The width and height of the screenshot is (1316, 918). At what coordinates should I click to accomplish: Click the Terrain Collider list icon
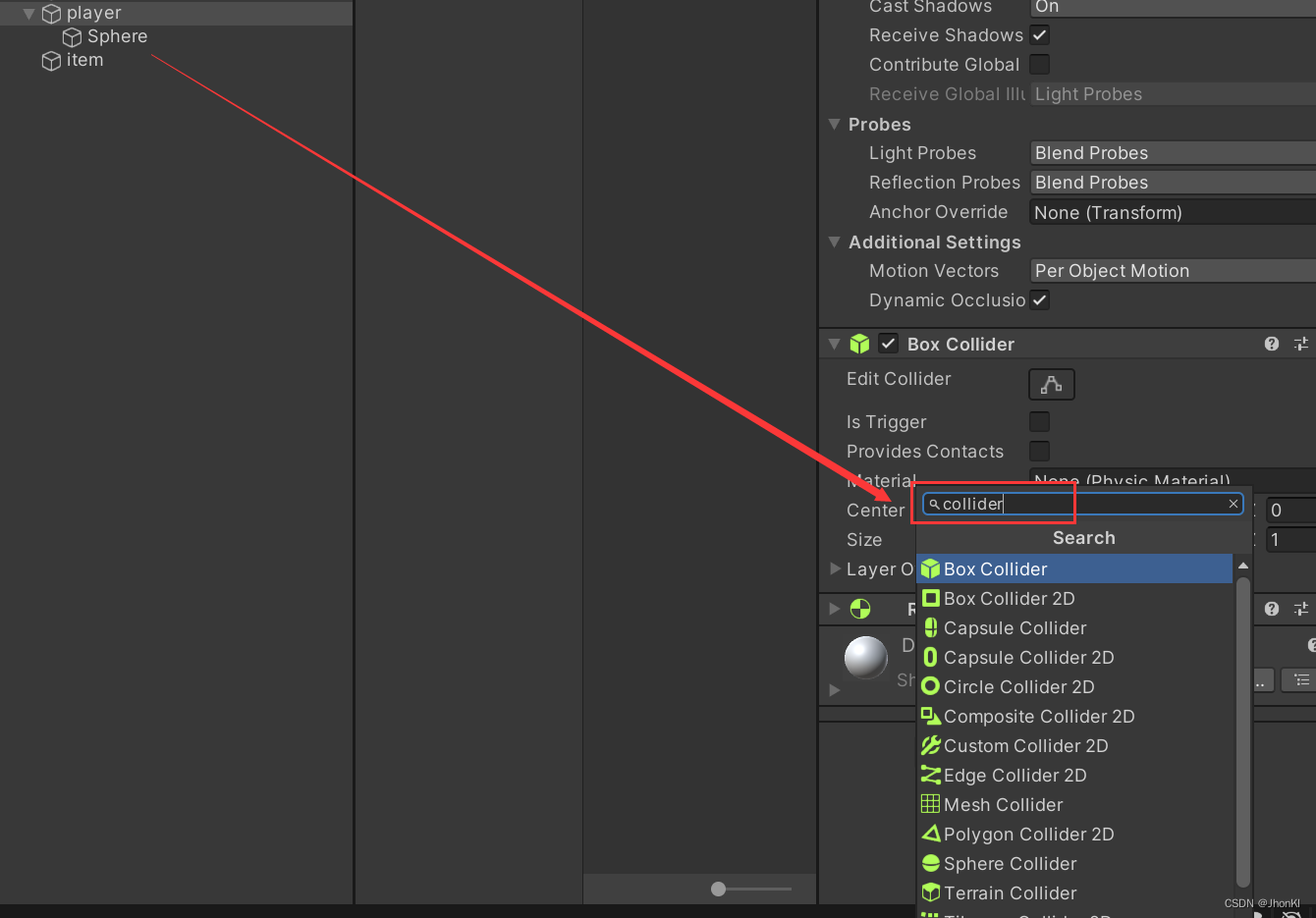click(x=931, y=892)
